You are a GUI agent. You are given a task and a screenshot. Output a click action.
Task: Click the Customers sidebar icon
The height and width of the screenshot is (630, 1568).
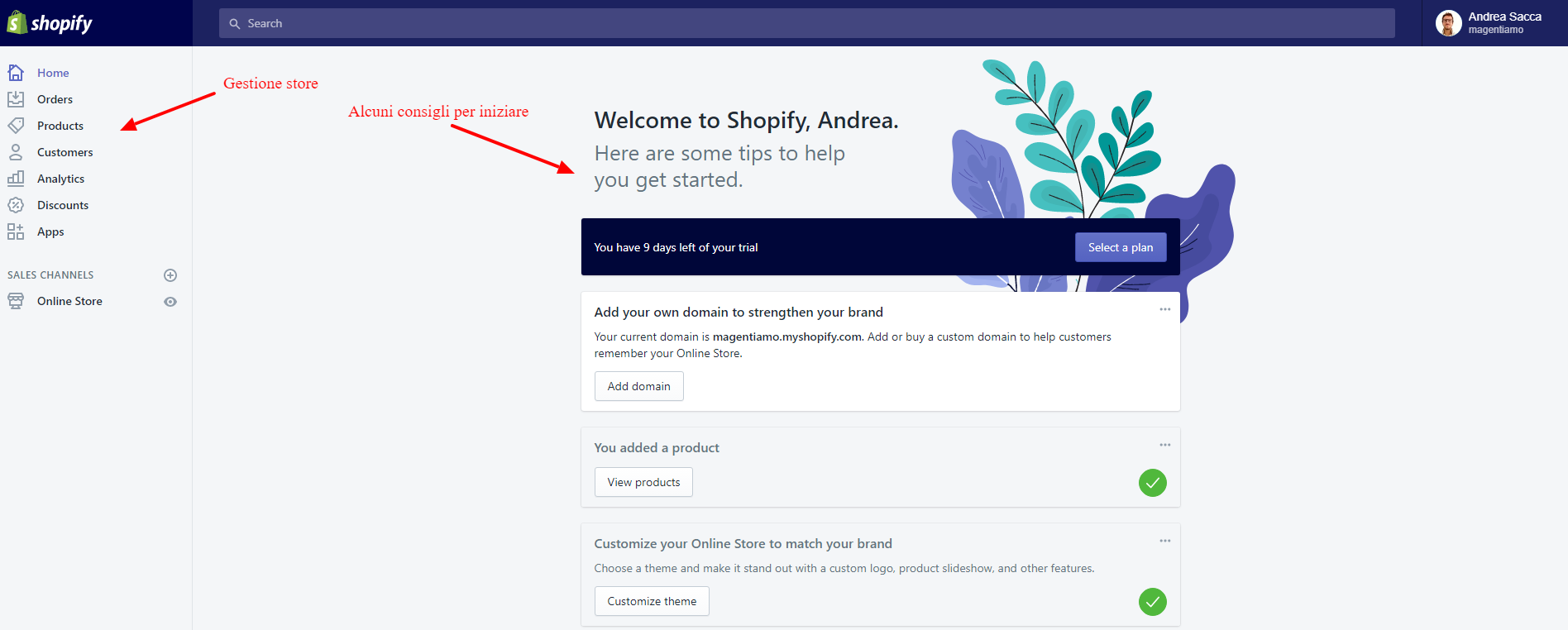click(16, 151)
